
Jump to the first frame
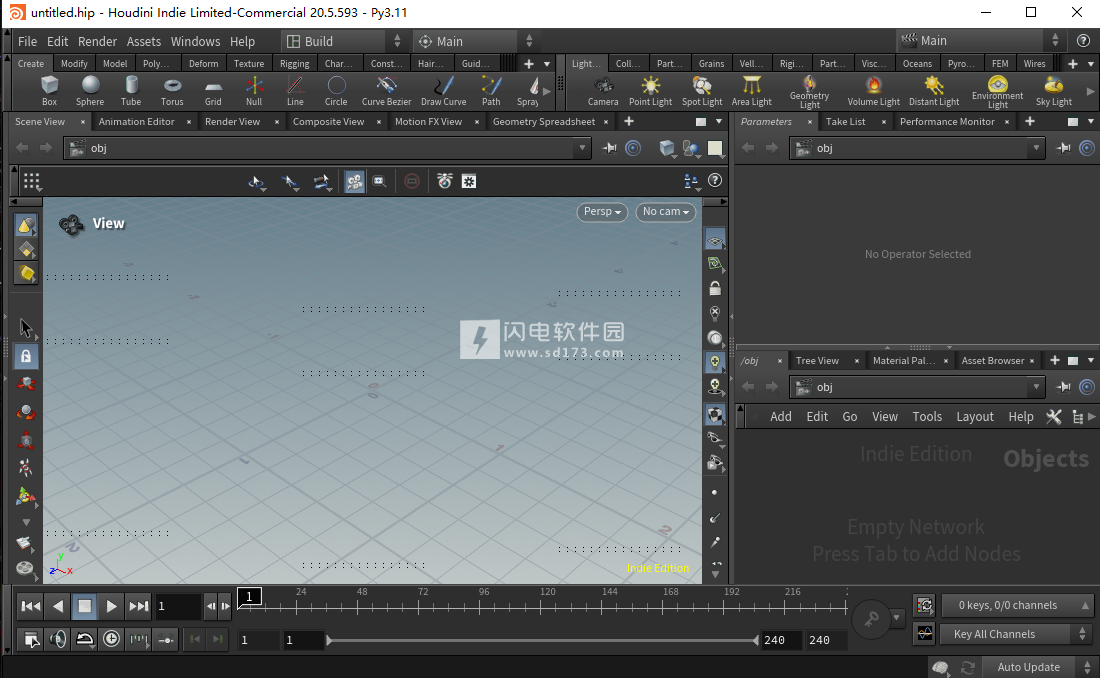30,606
